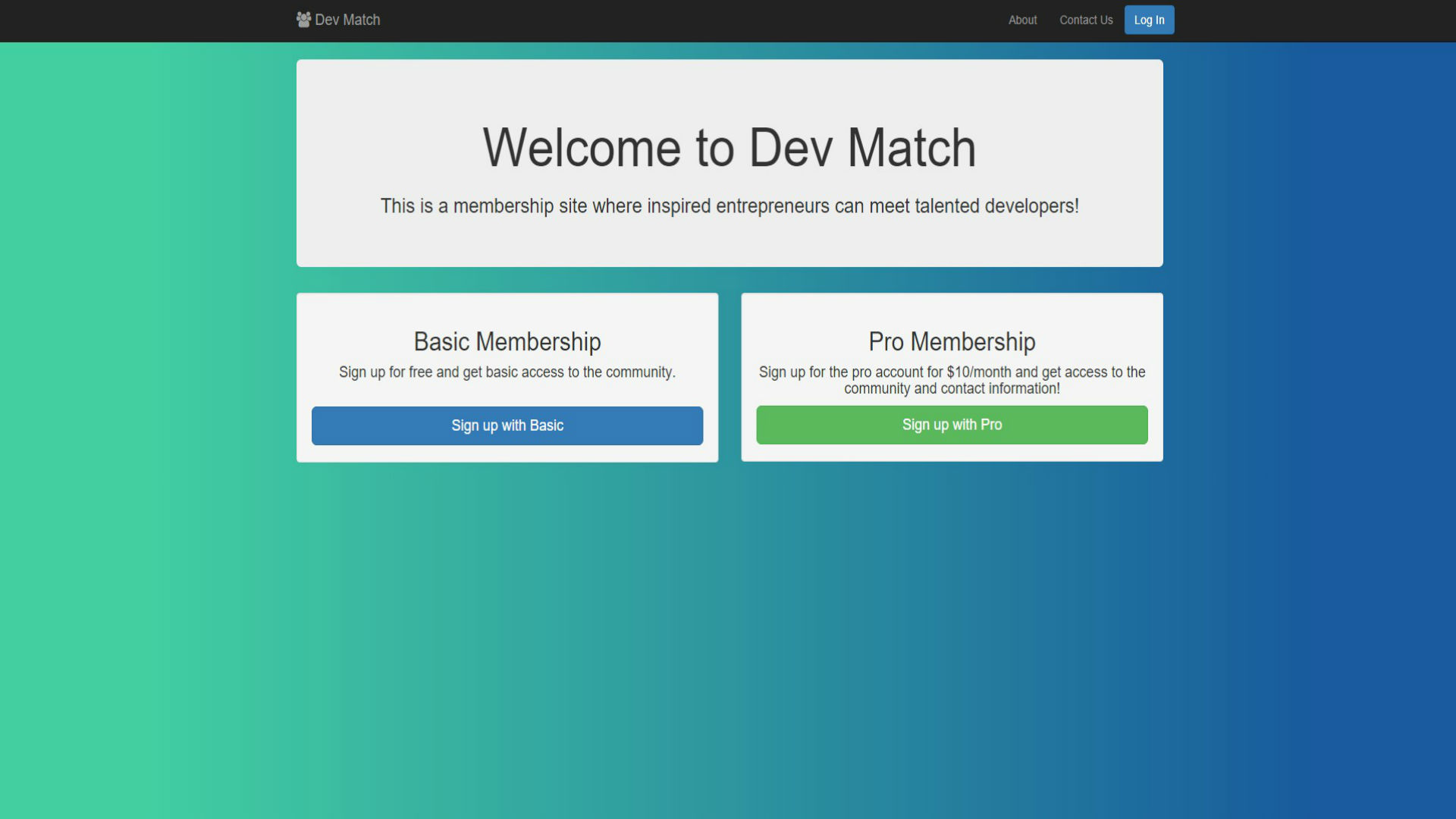This screenshot has height=819, width=1456.
Task: Click the Basic free access description text
Action: tap(507, 372)
